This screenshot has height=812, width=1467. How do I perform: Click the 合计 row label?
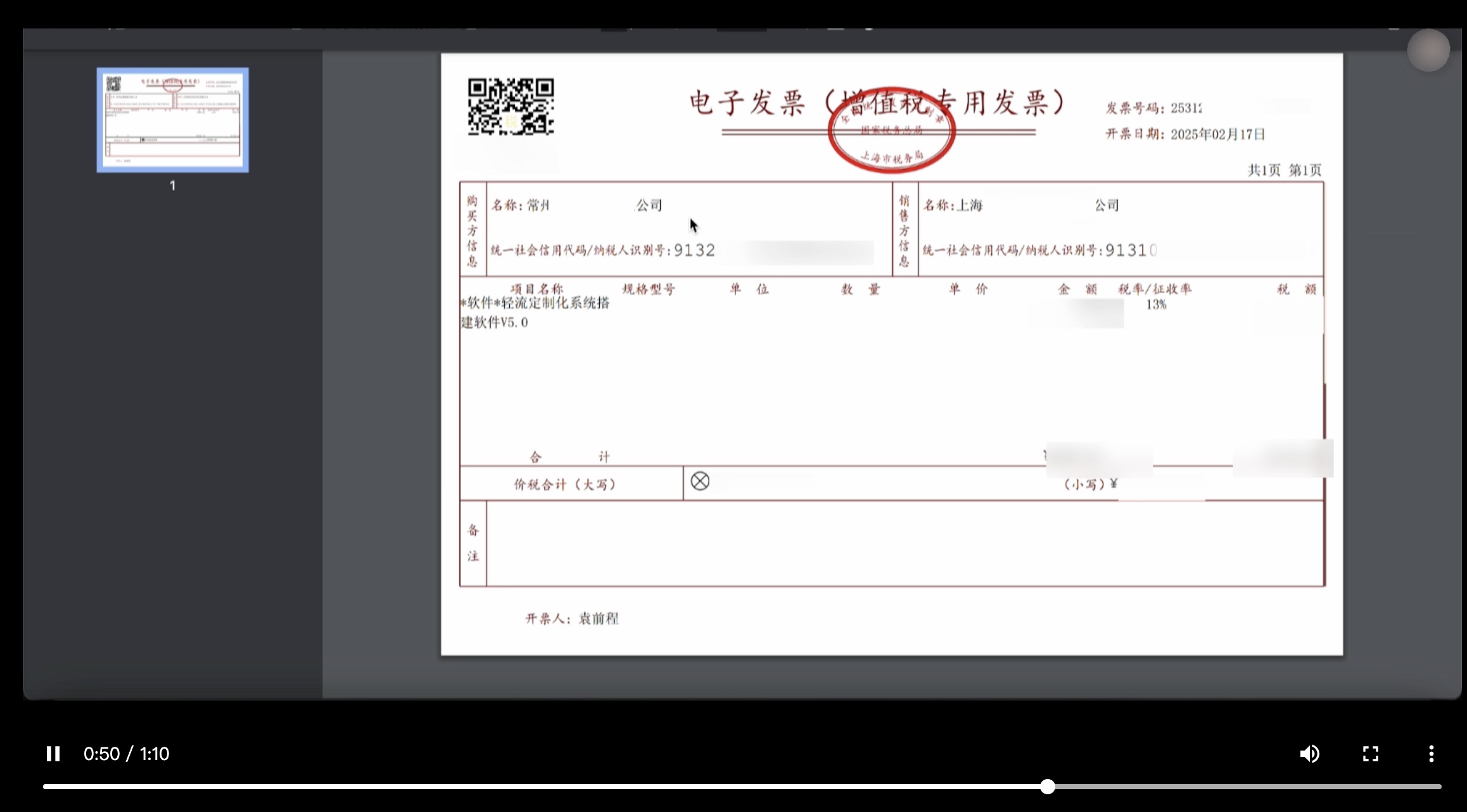point(569,457)
